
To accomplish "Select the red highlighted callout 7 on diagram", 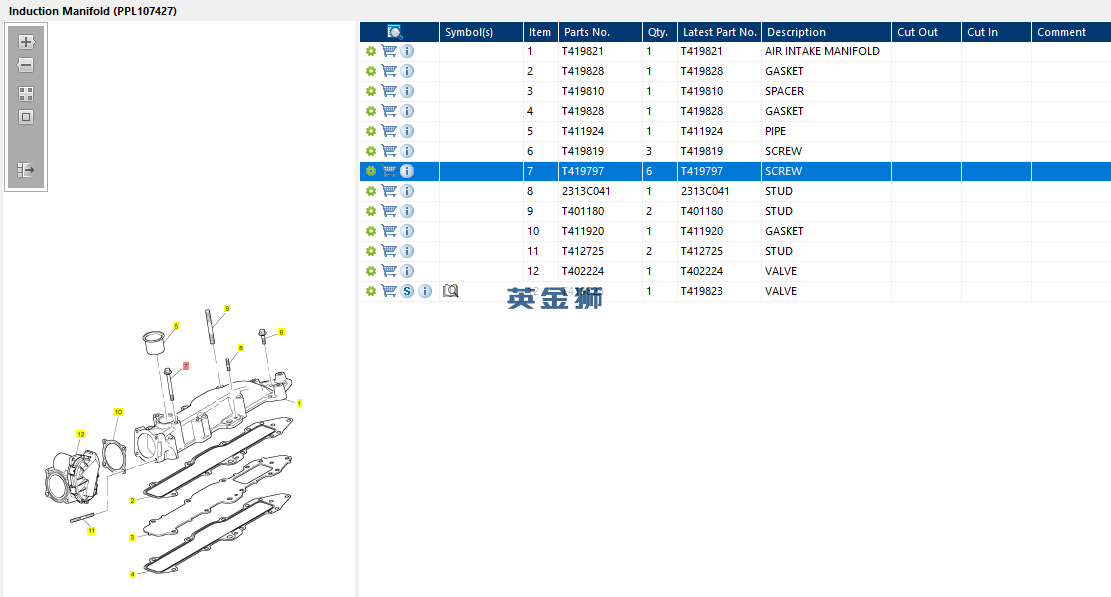I will 186,366.
